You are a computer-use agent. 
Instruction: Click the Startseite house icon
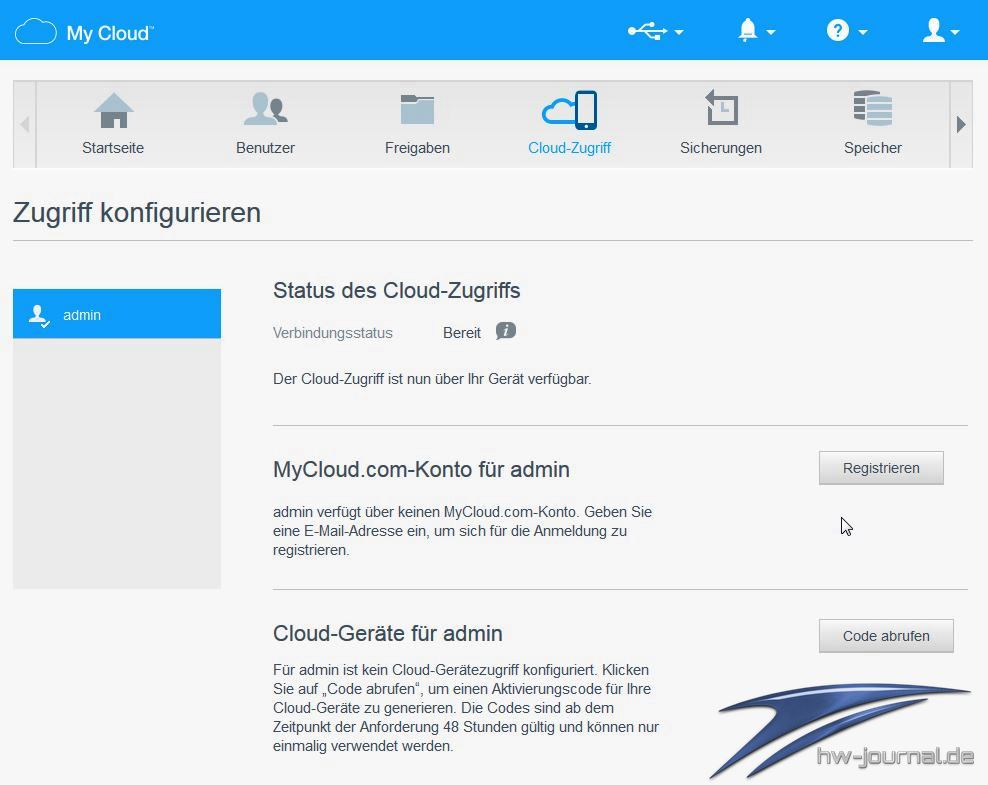coord(113,111)
